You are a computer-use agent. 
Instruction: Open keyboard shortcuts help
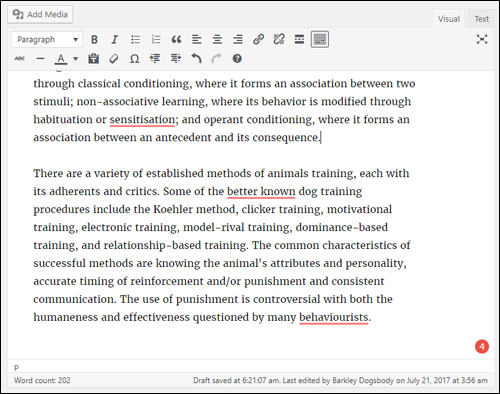[237, 59]
